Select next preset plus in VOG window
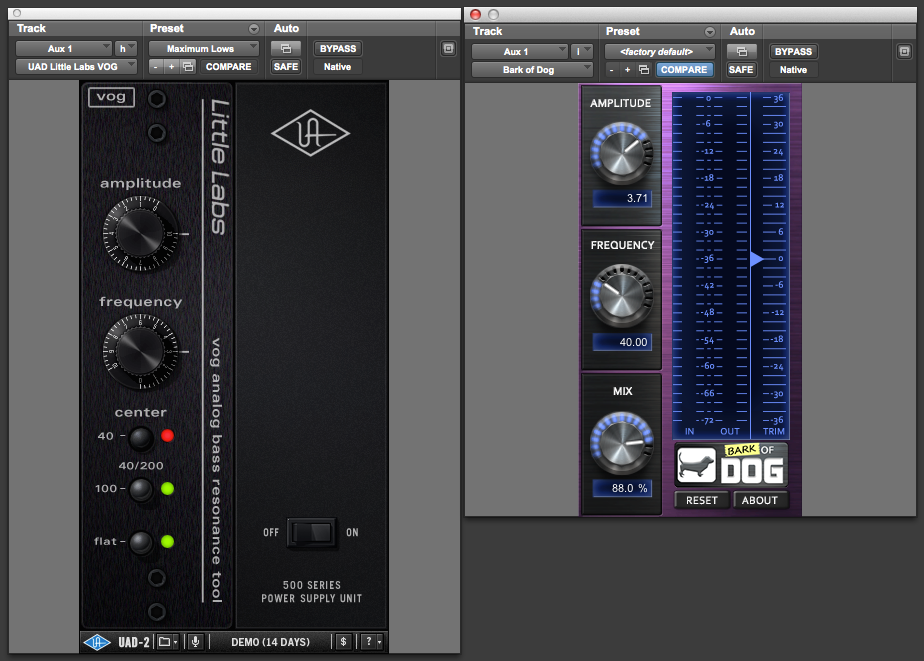Viewport: 924px width, 661px height. click(x=171, y=67)
